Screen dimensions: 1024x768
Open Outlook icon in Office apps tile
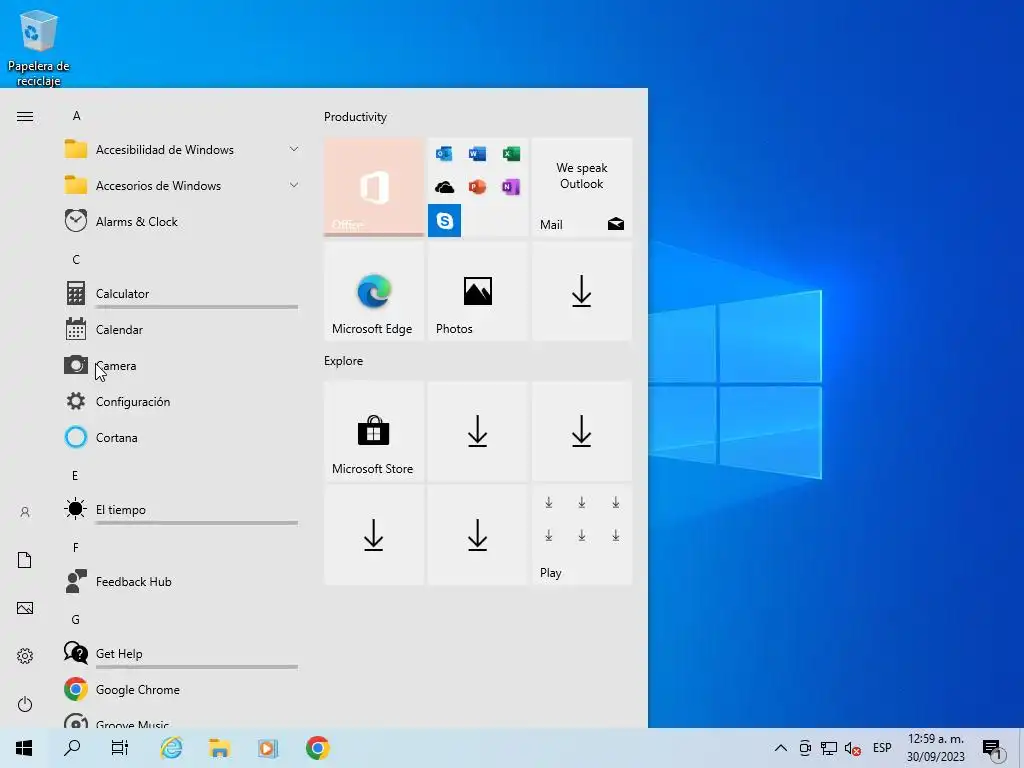click(444, 153)
